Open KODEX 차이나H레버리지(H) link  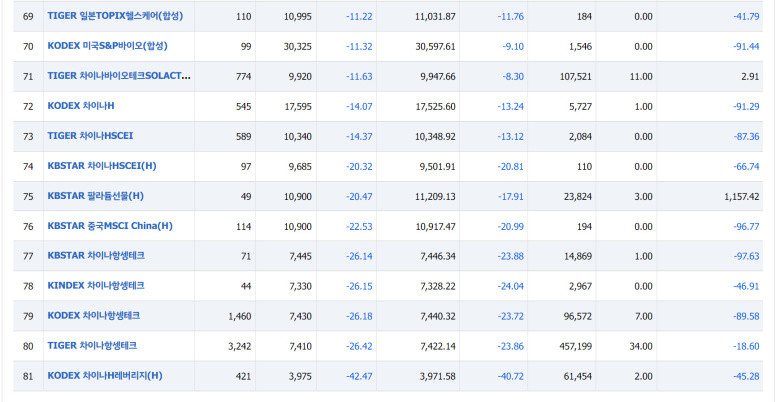[105, 376]
